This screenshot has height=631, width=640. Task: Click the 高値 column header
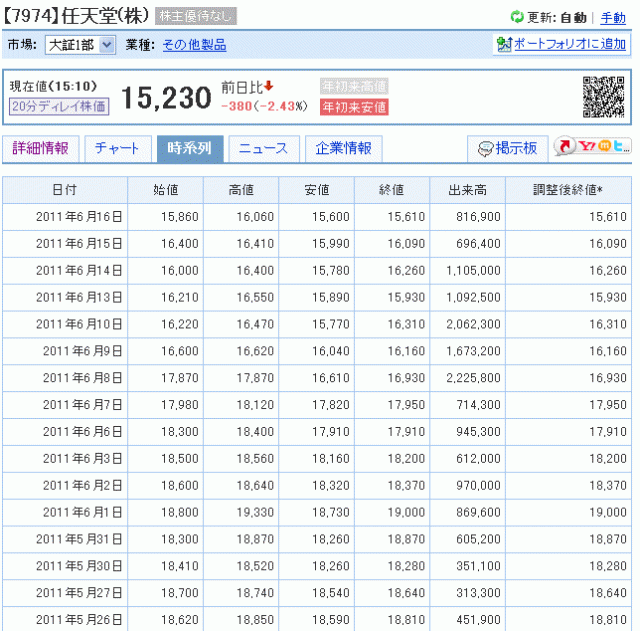pos(241,190)
